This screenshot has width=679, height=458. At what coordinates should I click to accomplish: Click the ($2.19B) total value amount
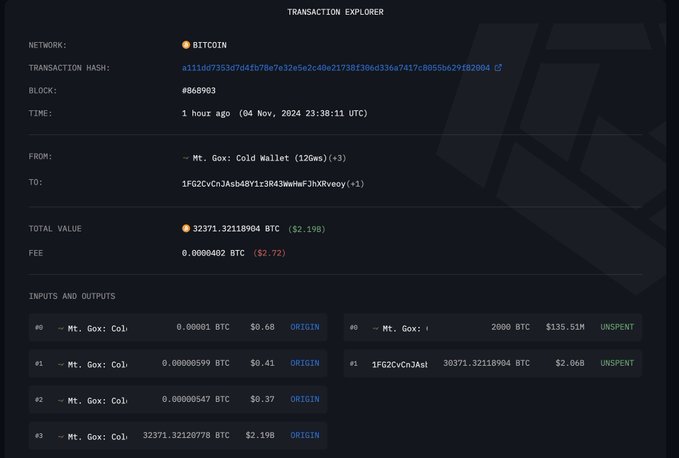(x=307, y=229)
